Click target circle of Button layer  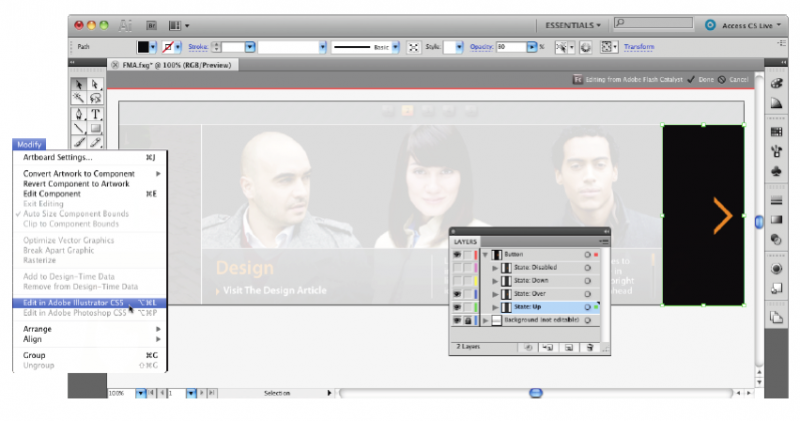(x=588, y=254)
